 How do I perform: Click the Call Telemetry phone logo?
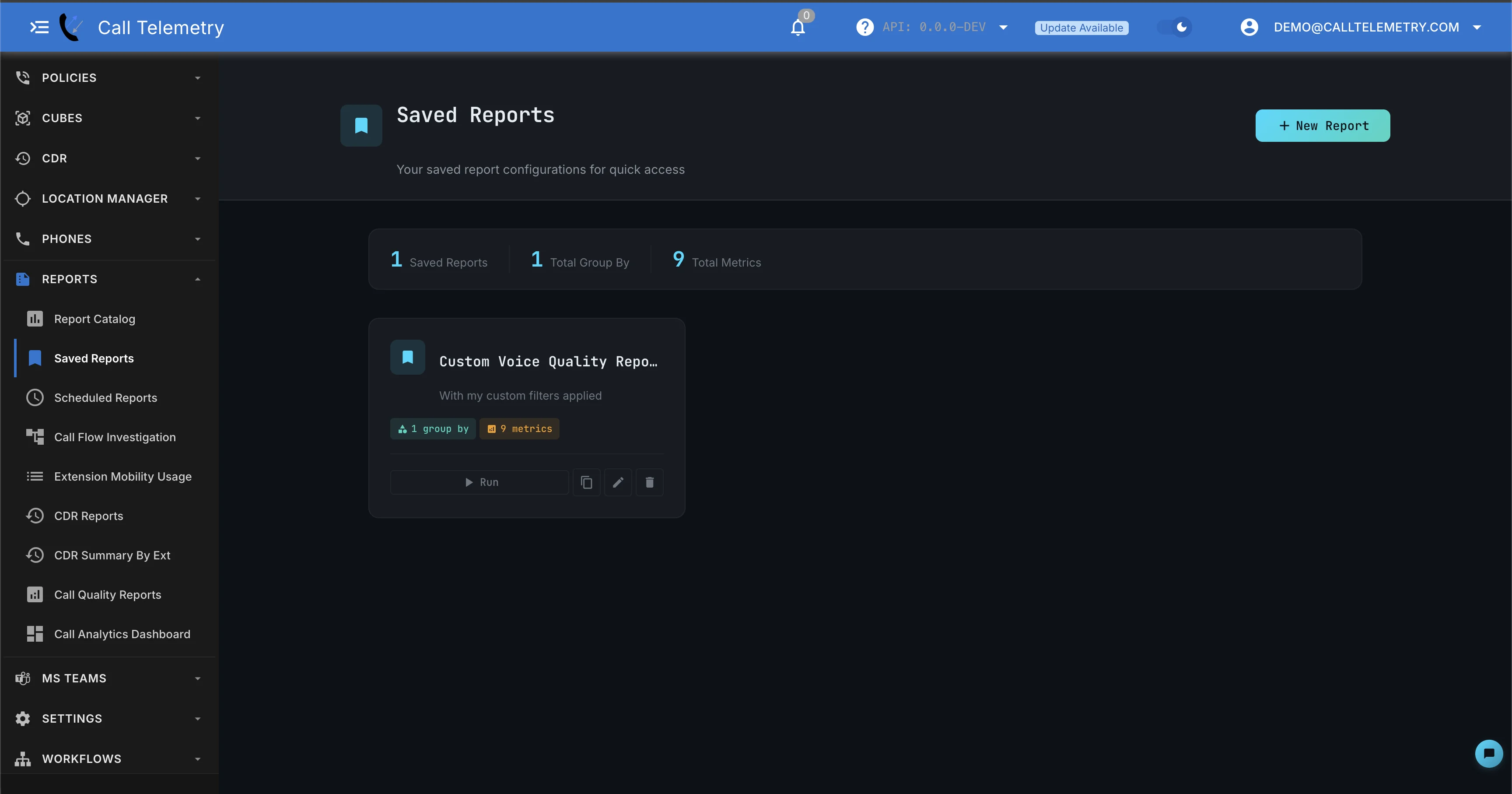coord(71,28)
